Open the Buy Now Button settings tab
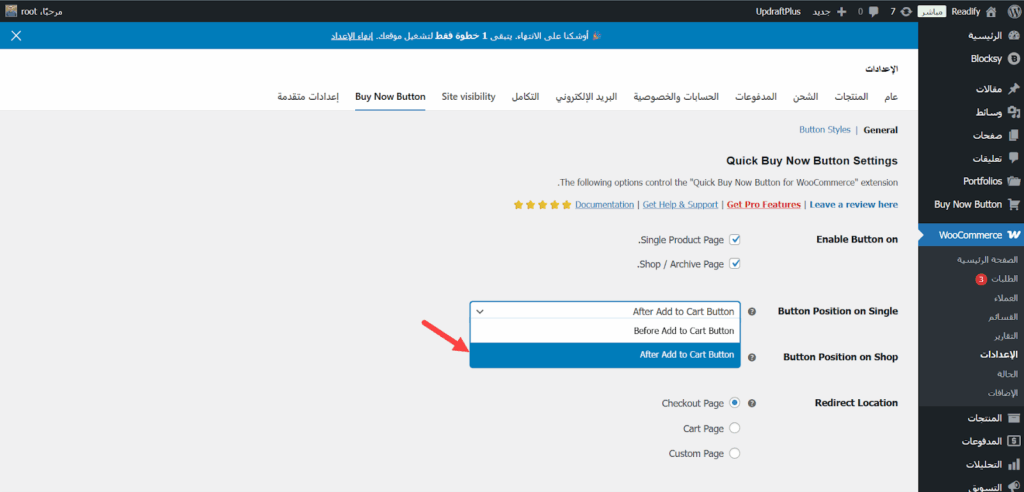 tap(391, 96)
